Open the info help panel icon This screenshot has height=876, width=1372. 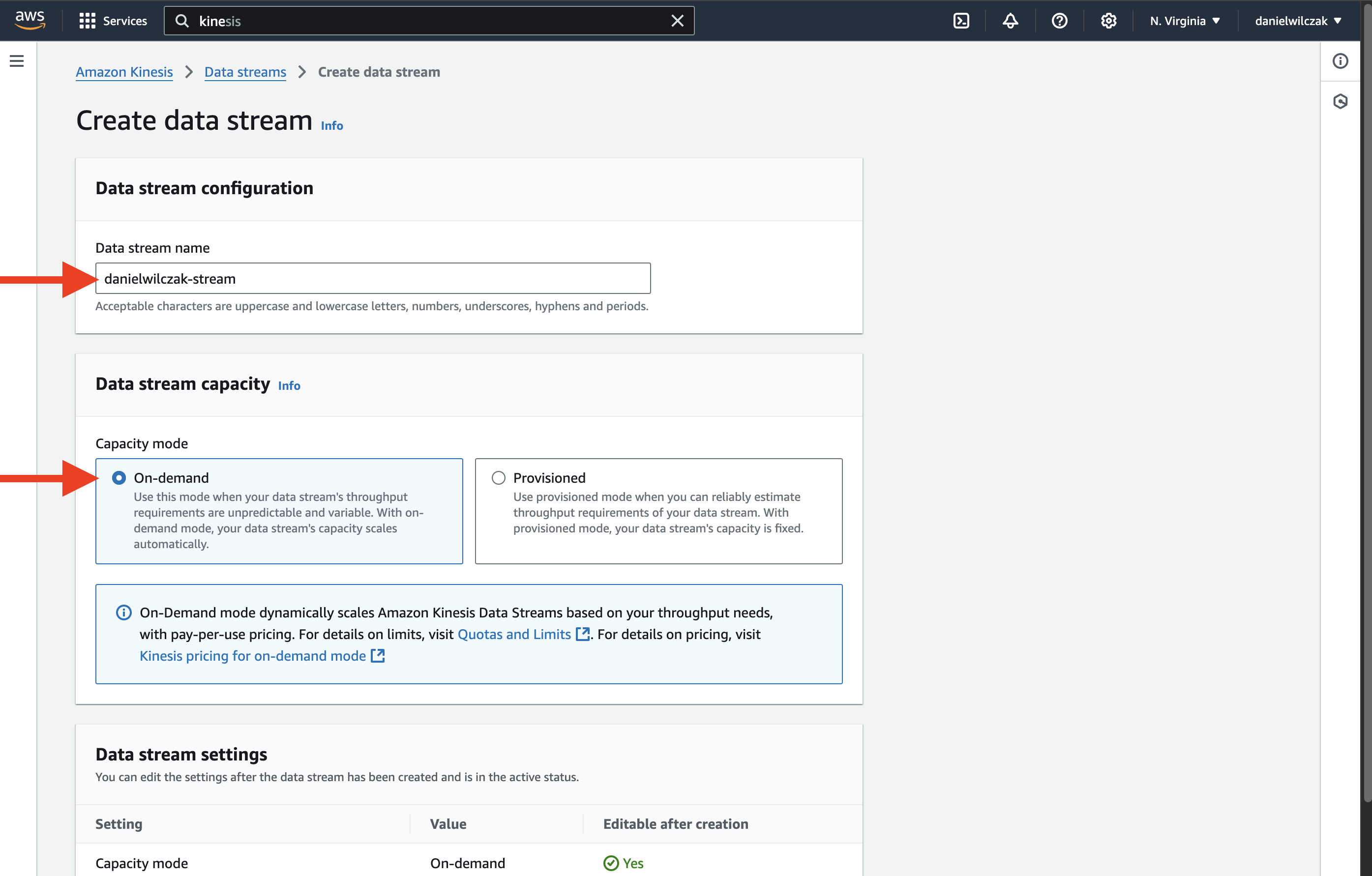click(x=1340, y=61)
